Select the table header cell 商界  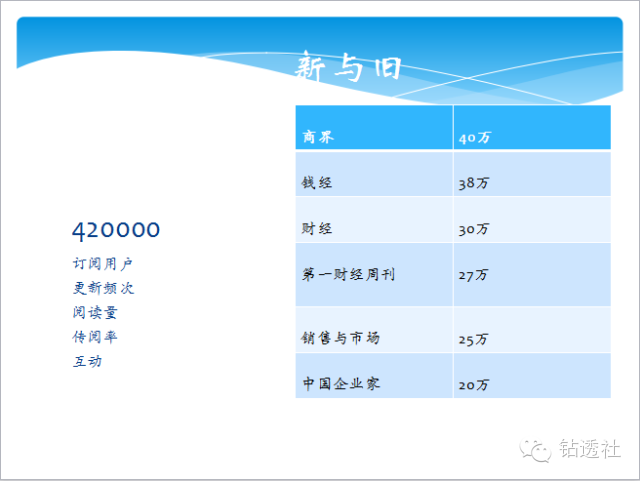pyautogui.click(x=374, y=127)
